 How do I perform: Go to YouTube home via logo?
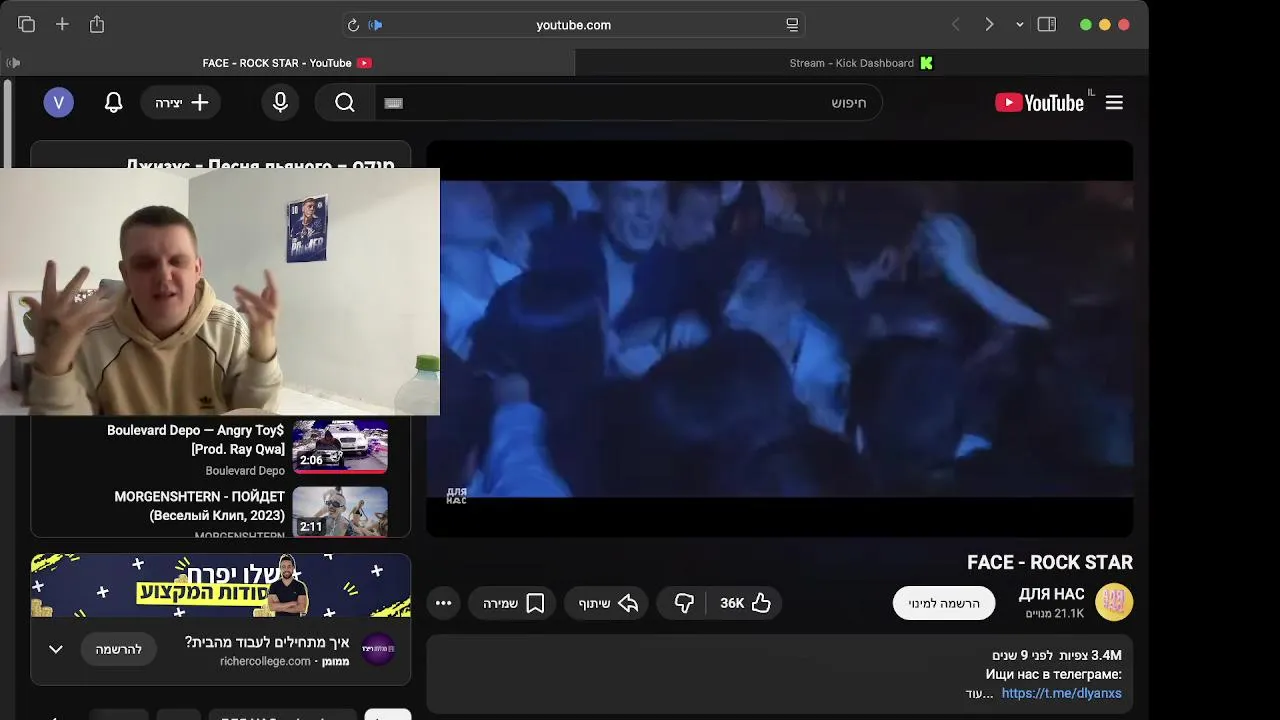[1039, 102]
